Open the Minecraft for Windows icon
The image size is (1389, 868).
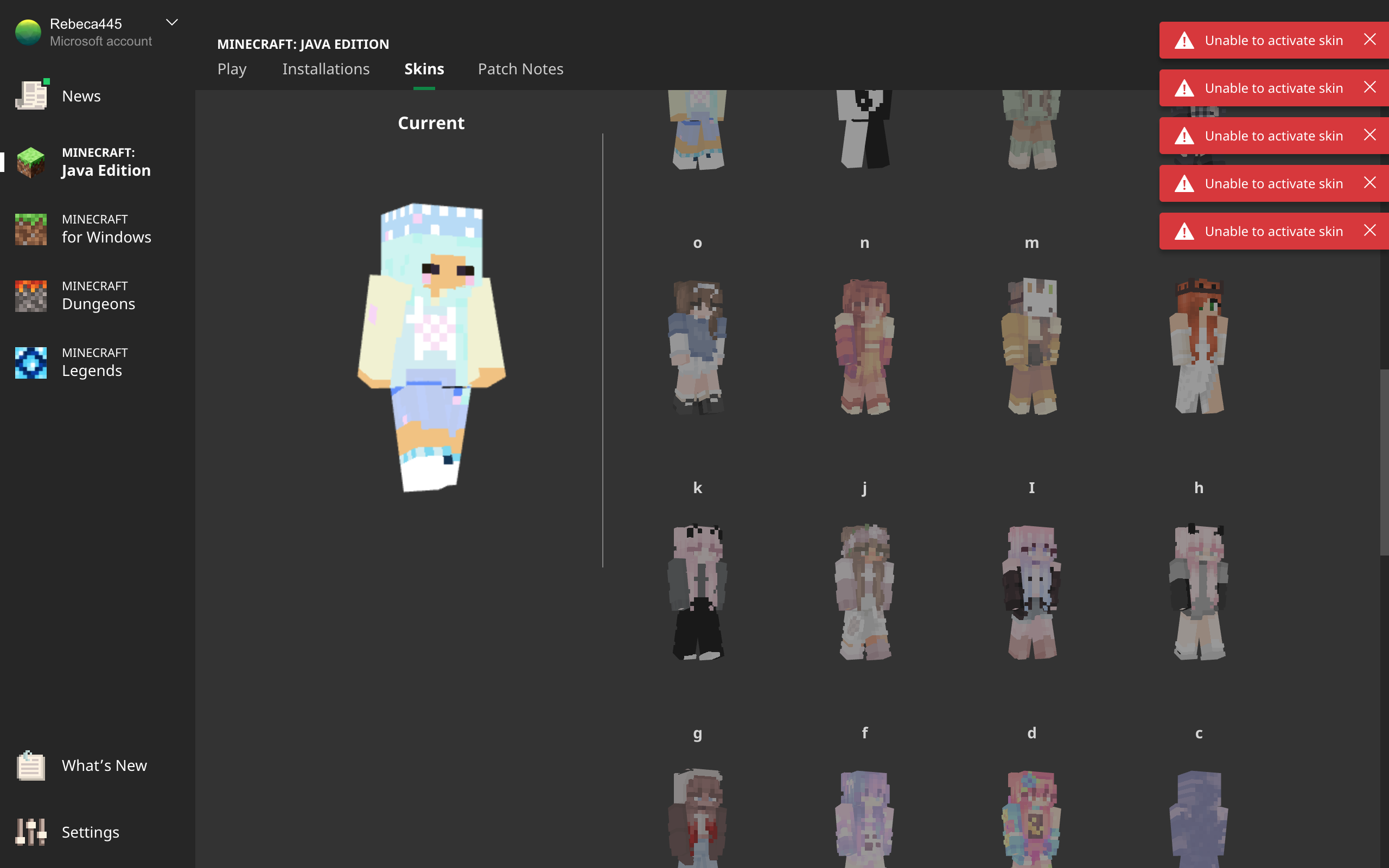(x=31, y=228)
